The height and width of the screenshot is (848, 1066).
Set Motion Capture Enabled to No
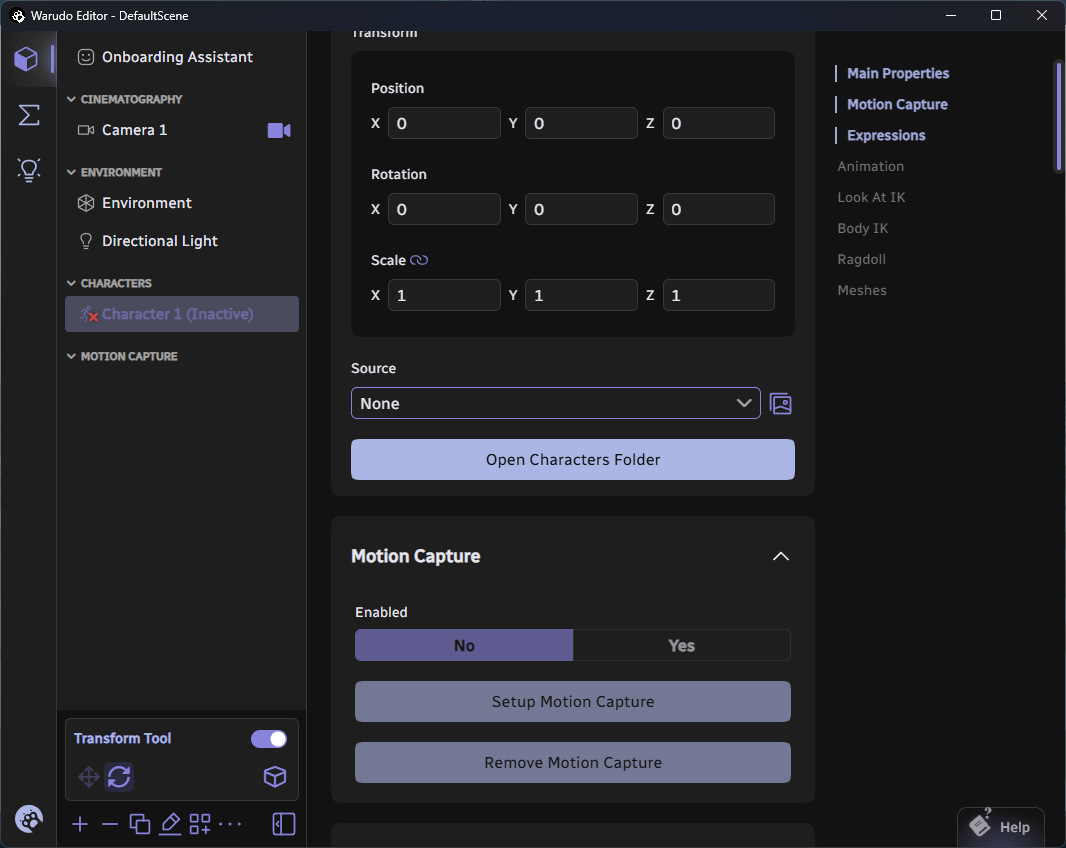coord(464,645)
